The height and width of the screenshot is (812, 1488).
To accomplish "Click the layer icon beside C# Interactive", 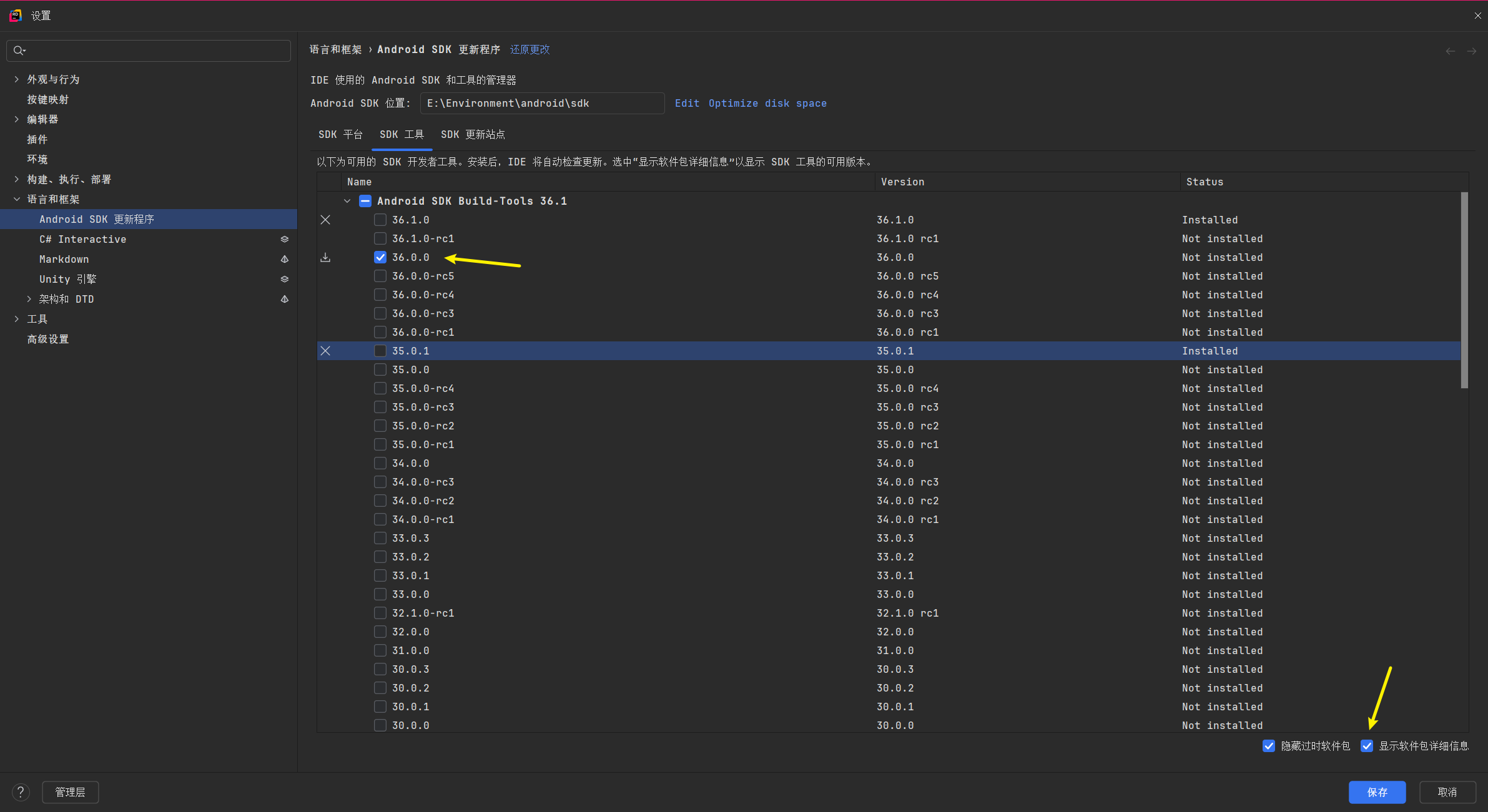I will 285,239.
